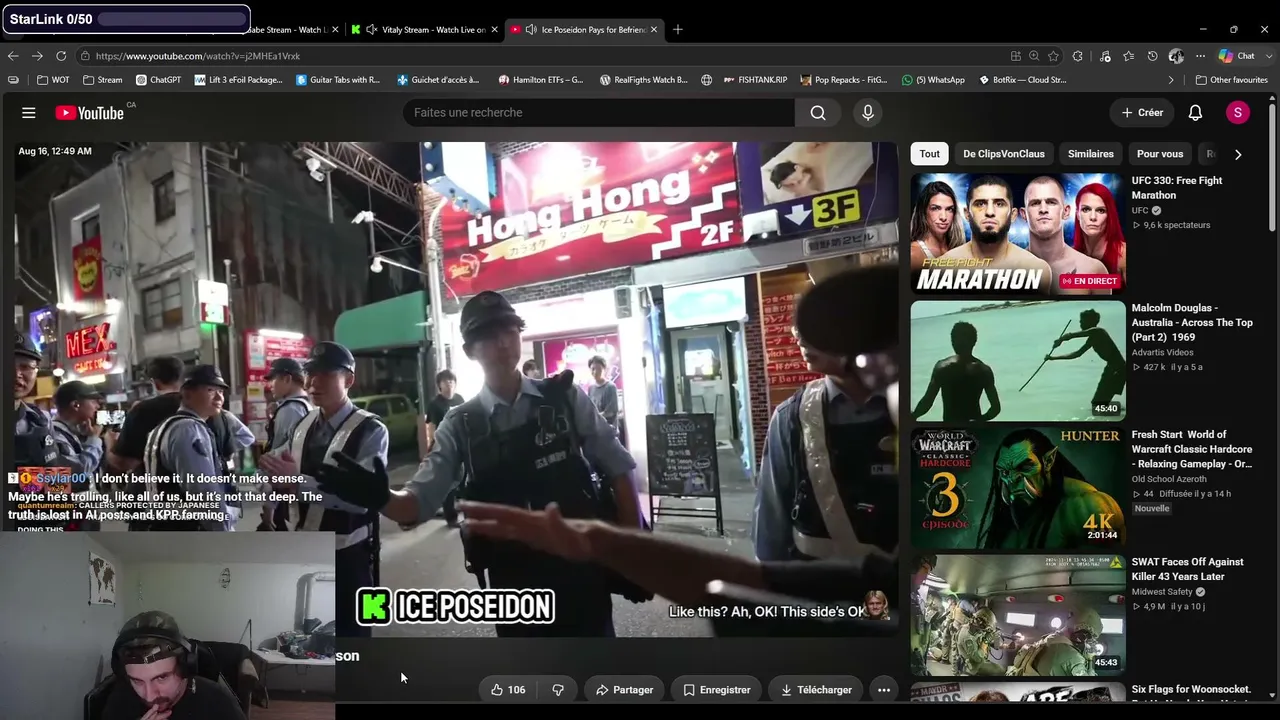Click the Faites une recherche search field
The height and width of the screenshot is (720, 1280).
[x=599, y=113]
